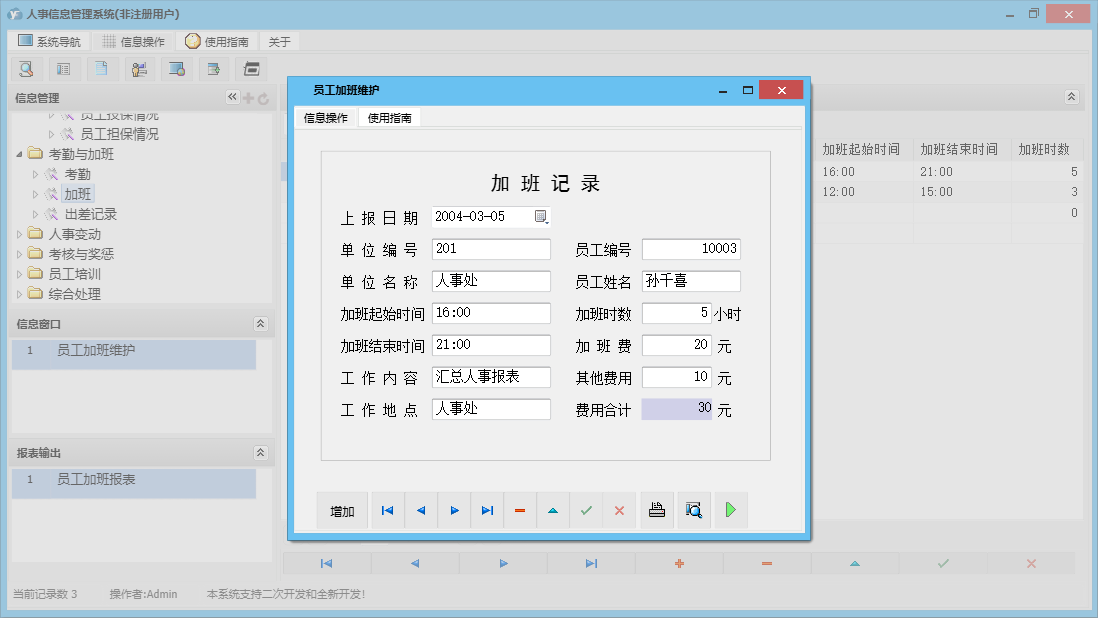Viewport: 1098px width, 618px height.
Task: Expand the 人事变动 tree folder
Action: (x=20, y=234)
